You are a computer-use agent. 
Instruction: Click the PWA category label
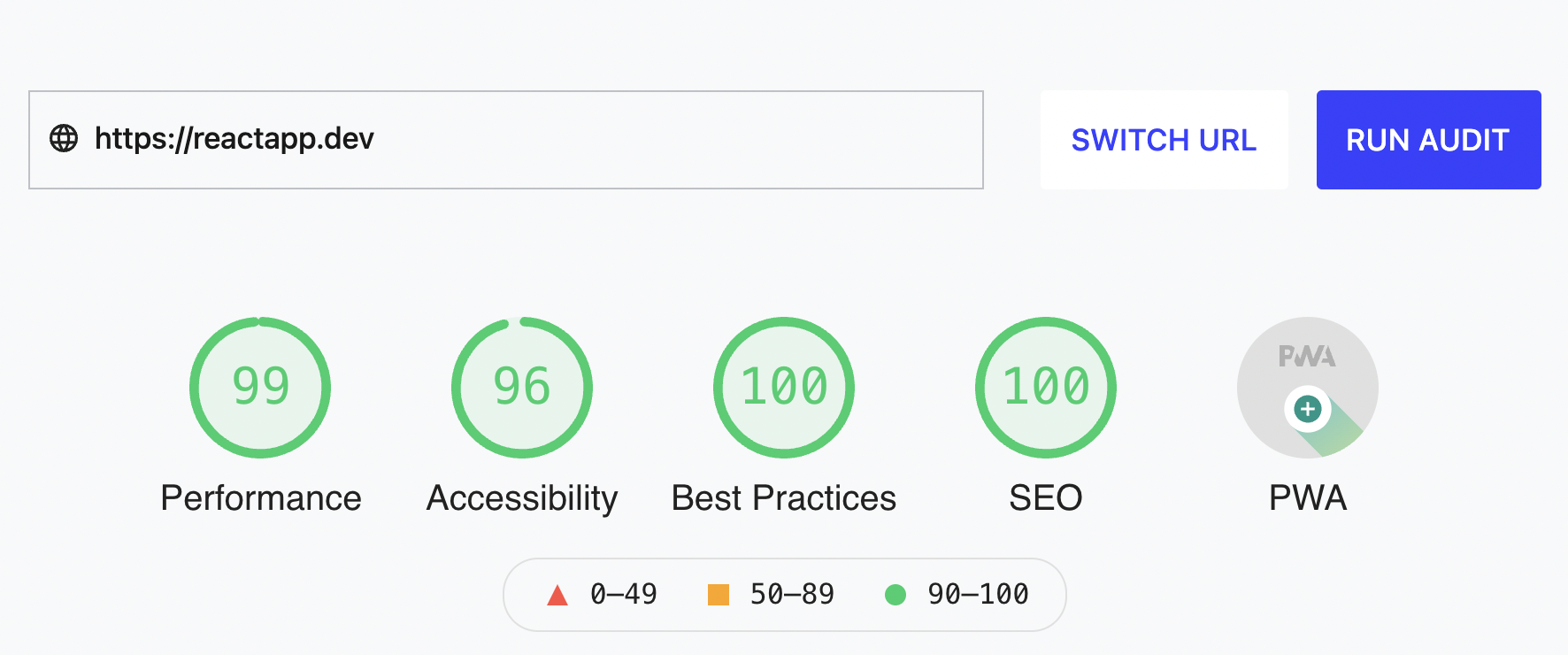(x=1307, y=497)
